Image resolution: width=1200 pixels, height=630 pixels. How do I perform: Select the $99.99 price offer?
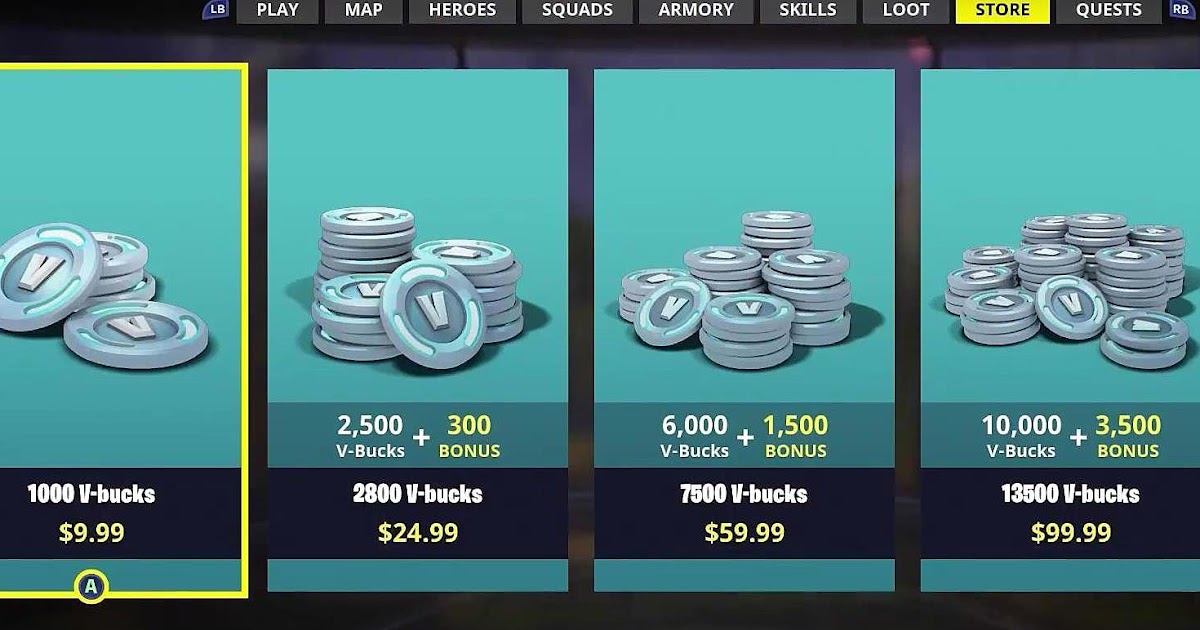click(x=1071, y=533)
